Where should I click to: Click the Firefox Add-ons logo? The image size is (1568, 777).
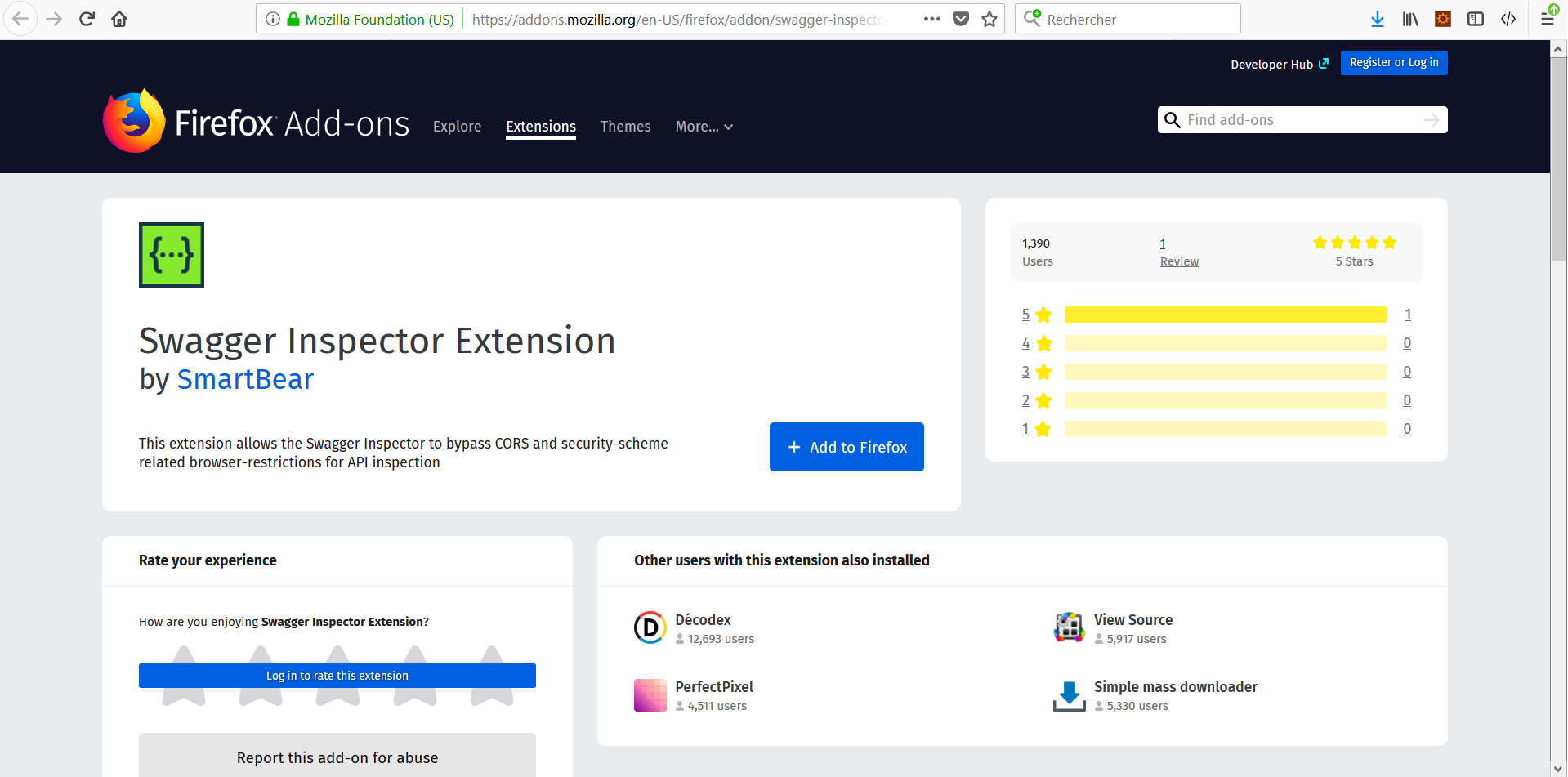(256, 123)
